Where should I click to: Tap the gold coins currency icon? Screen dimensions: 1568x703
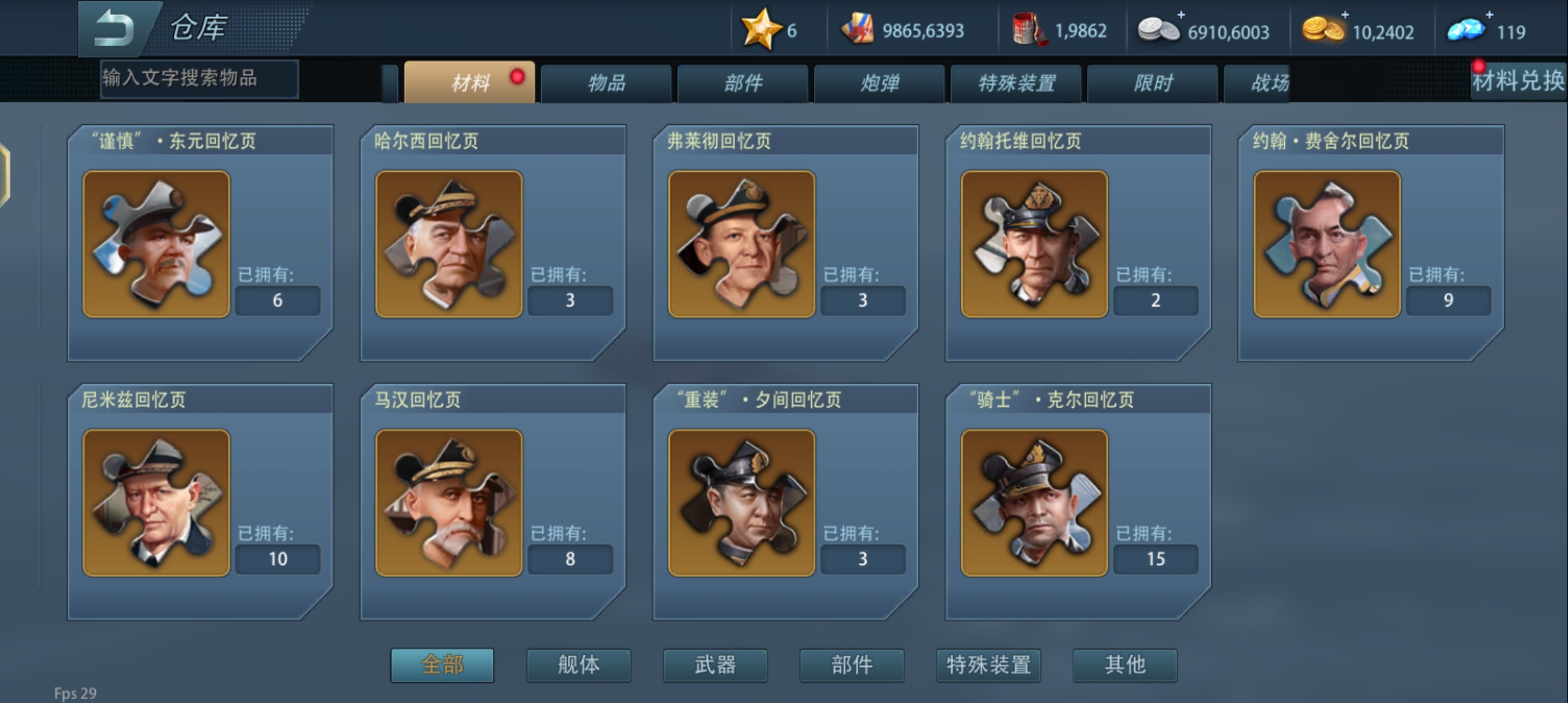point(1323,30)
